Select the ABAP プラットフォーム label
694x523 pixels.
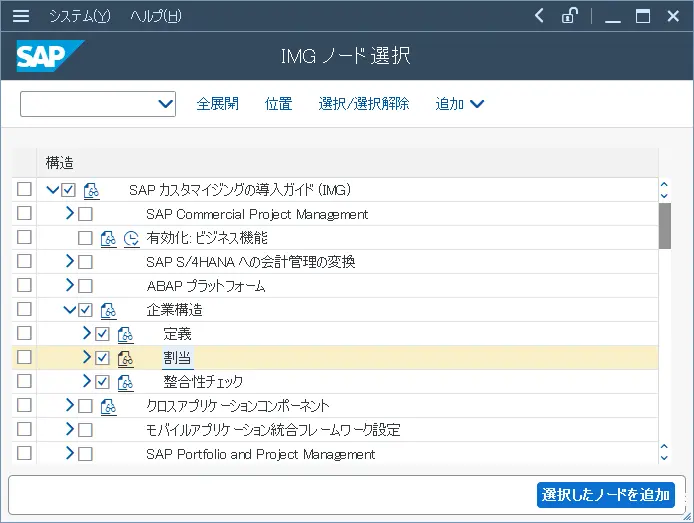tap(206, 286)
